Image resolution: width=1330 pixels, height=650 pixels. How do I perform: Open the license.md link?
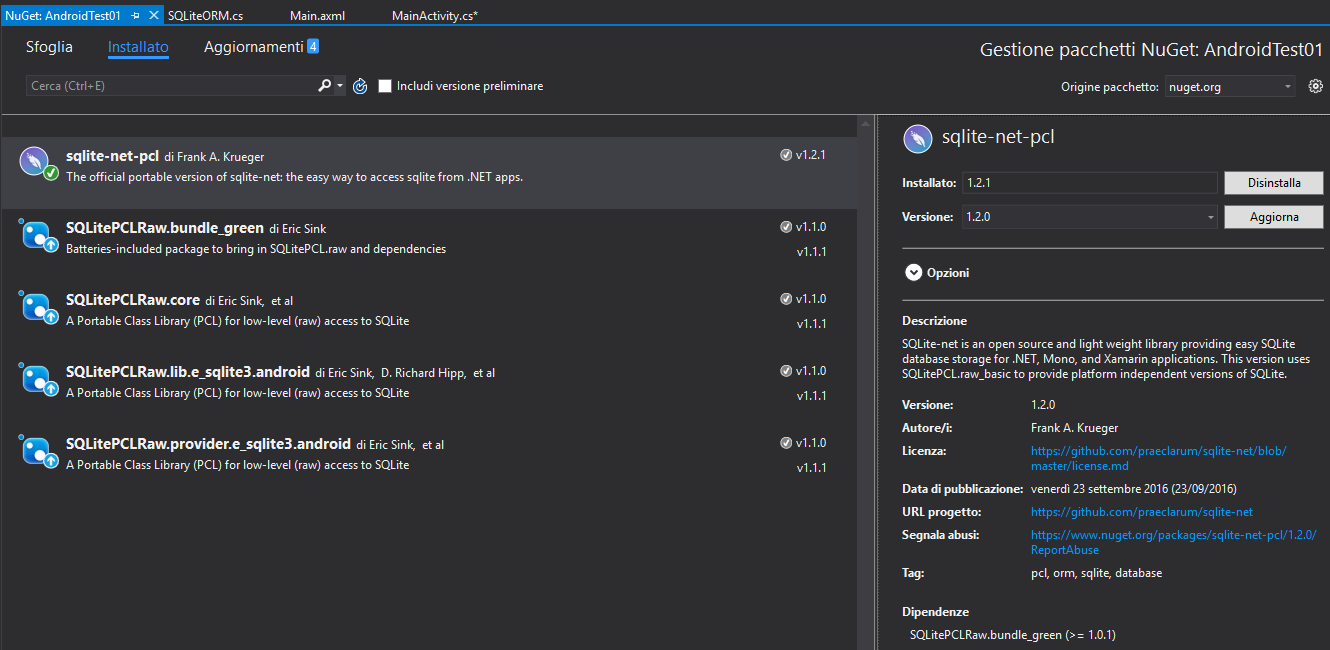click(x=1158, y=458)
